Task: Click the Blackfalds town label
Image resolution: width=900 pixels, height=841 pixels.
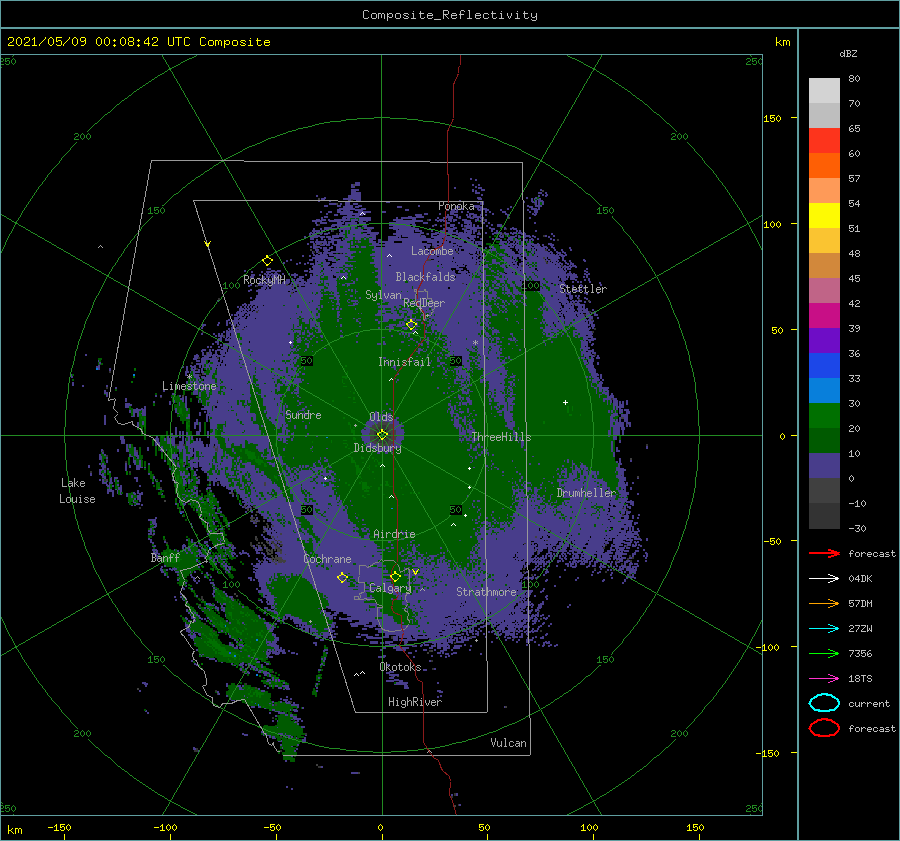Action: coord(425,277)
